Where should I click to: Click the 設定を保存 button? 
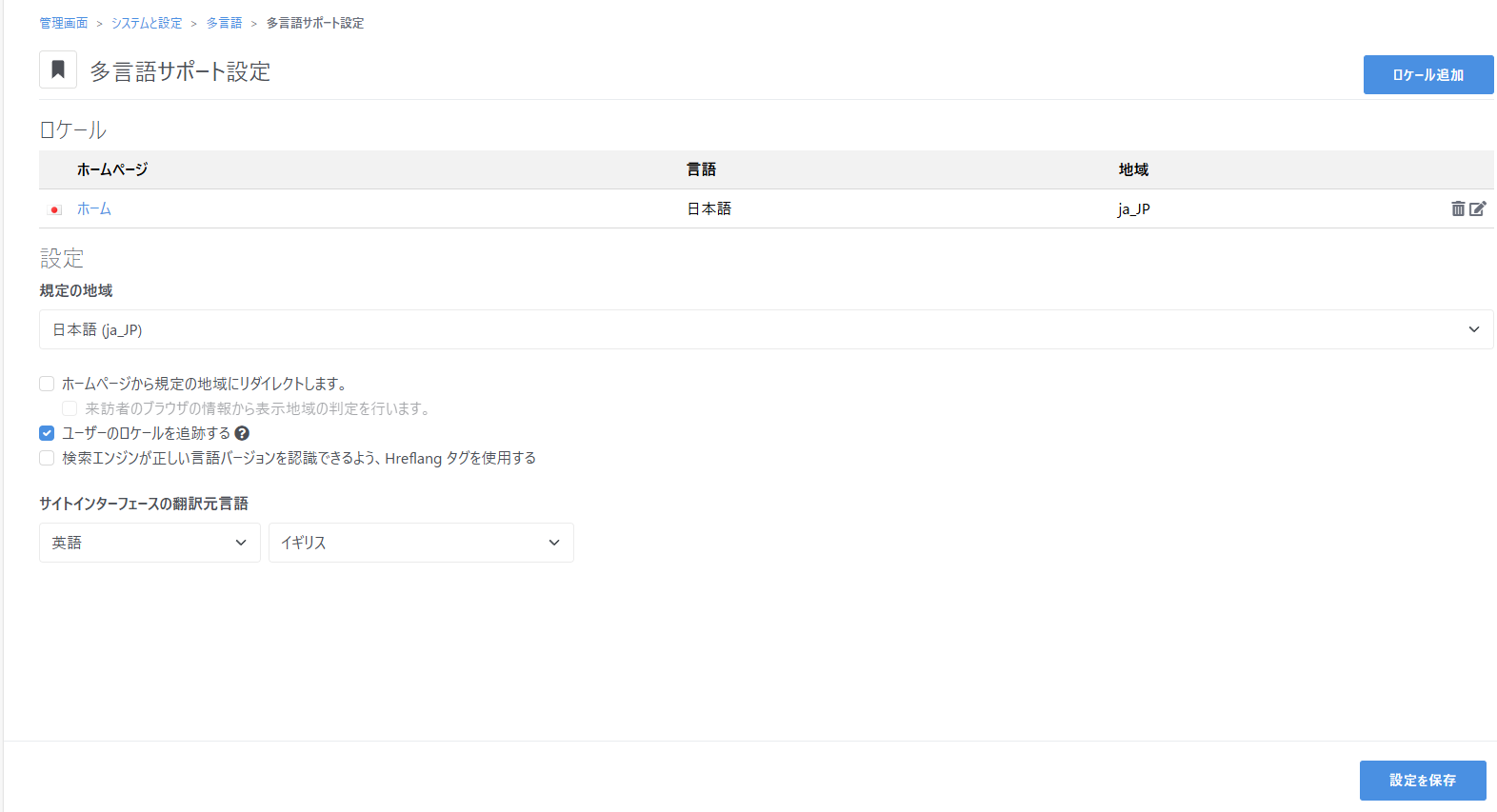(x=1422, y=781)
